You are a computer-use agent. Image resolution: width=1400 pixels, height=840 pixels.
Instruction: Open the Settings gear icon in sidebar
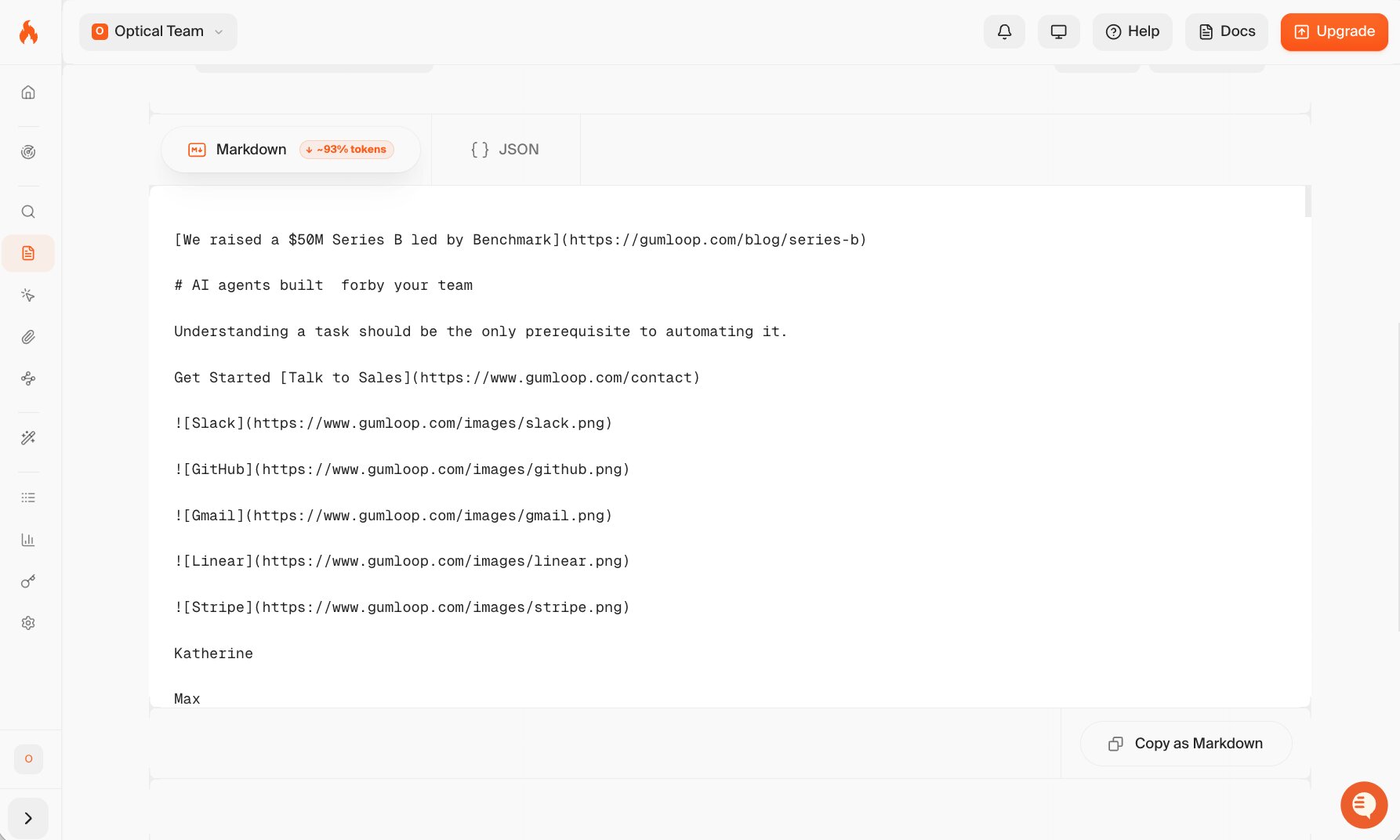pos(28,623)
